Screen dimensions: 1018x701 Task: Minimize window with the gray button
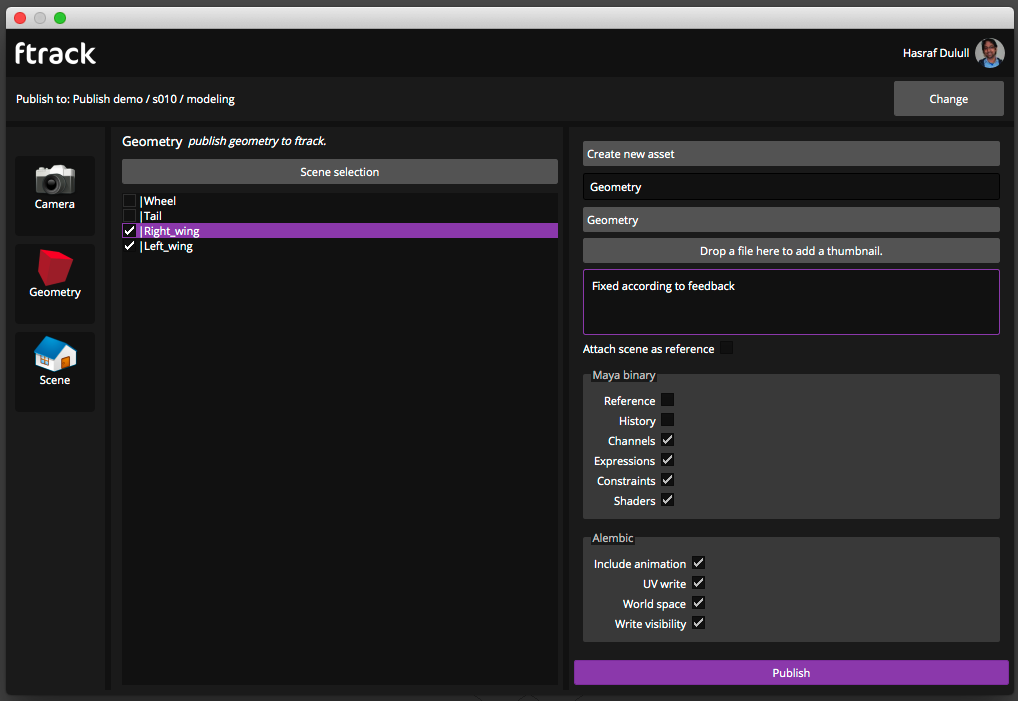(40, 18)
